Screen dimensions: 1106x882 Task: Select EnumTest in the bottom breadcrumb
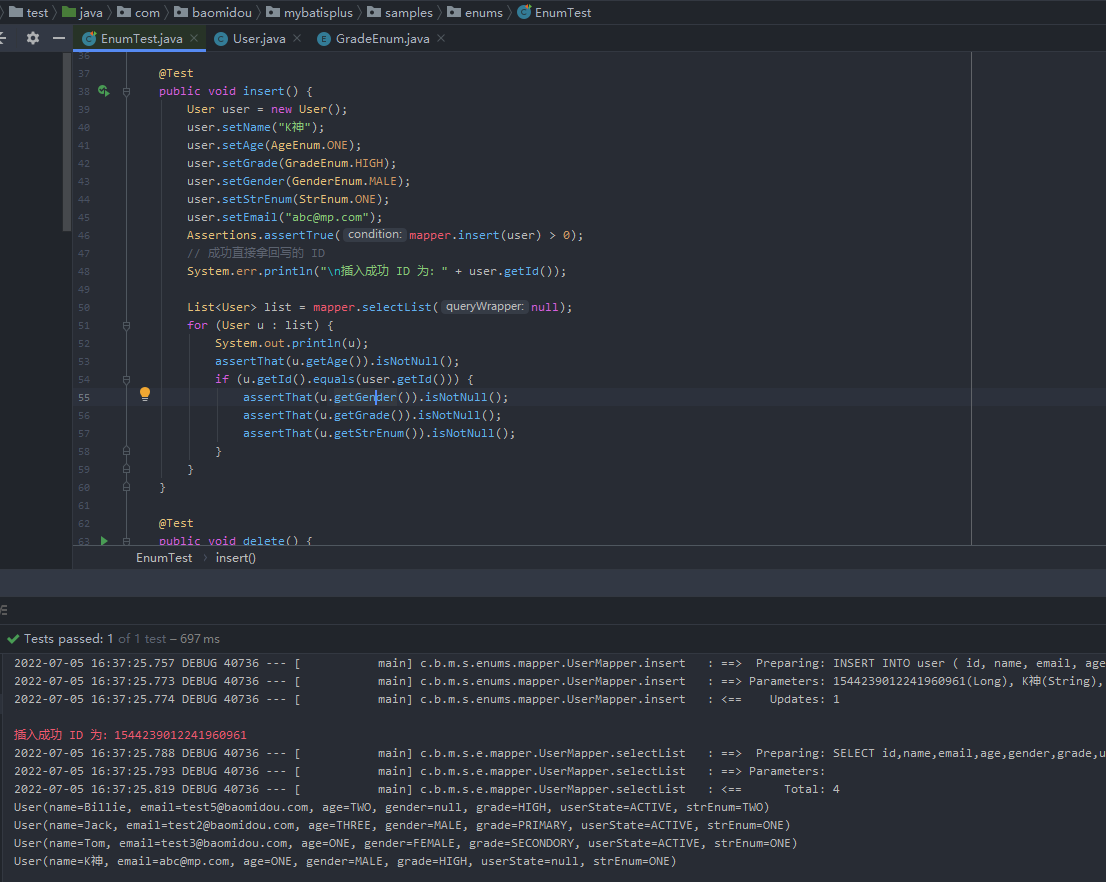(164, 558)
